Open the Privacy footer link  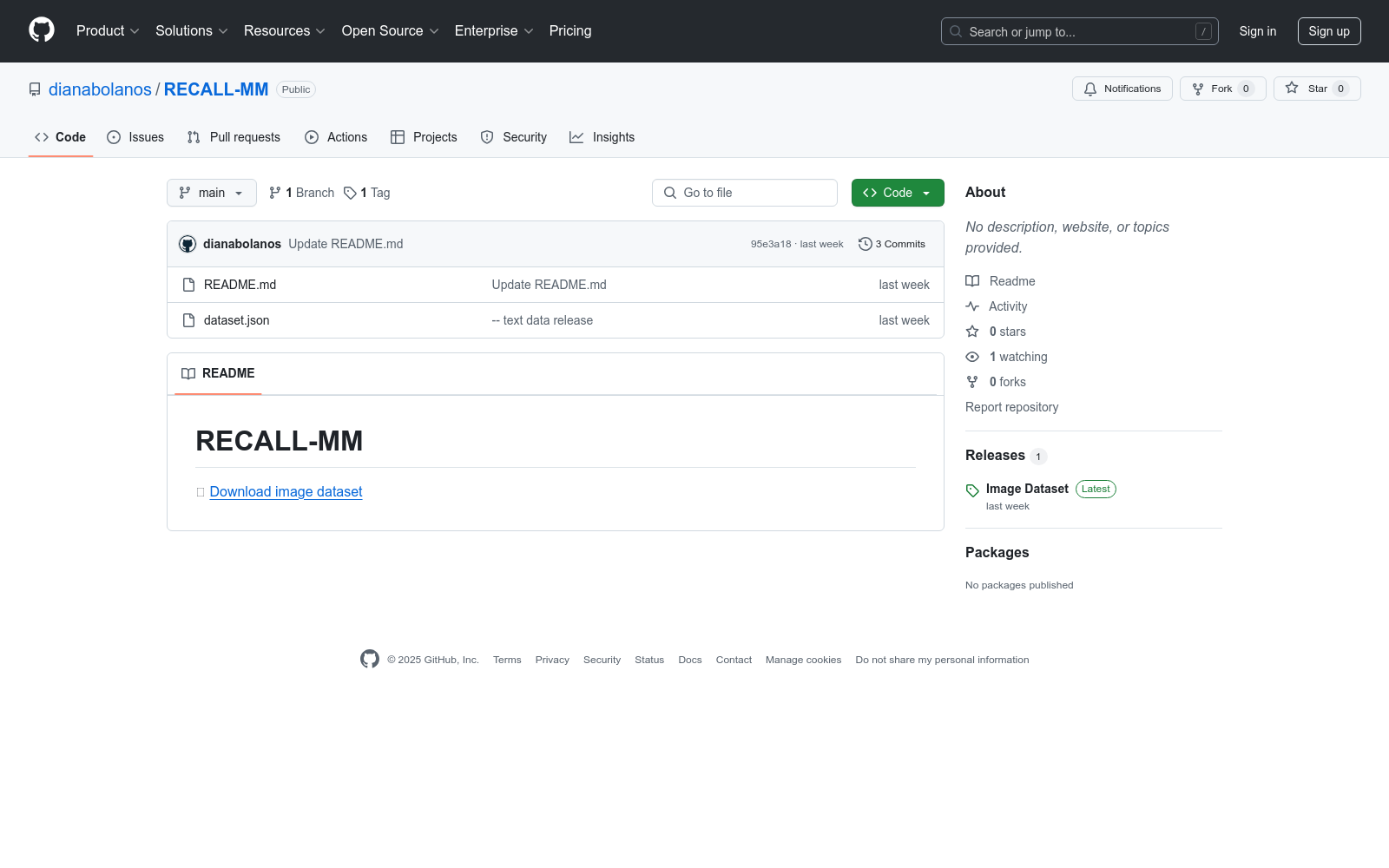552,660
